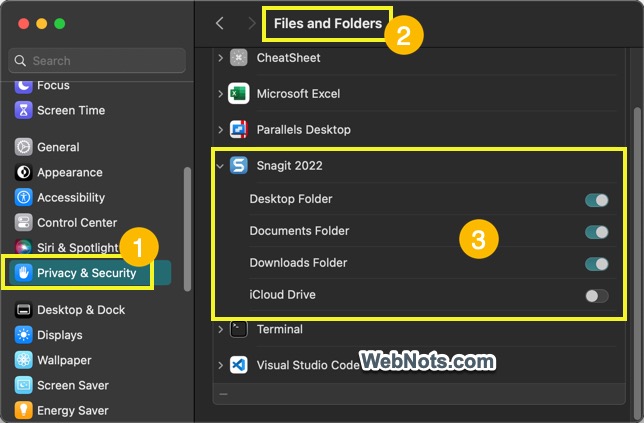Turn off Documents Folder toggle

click(x=597, y=232)
